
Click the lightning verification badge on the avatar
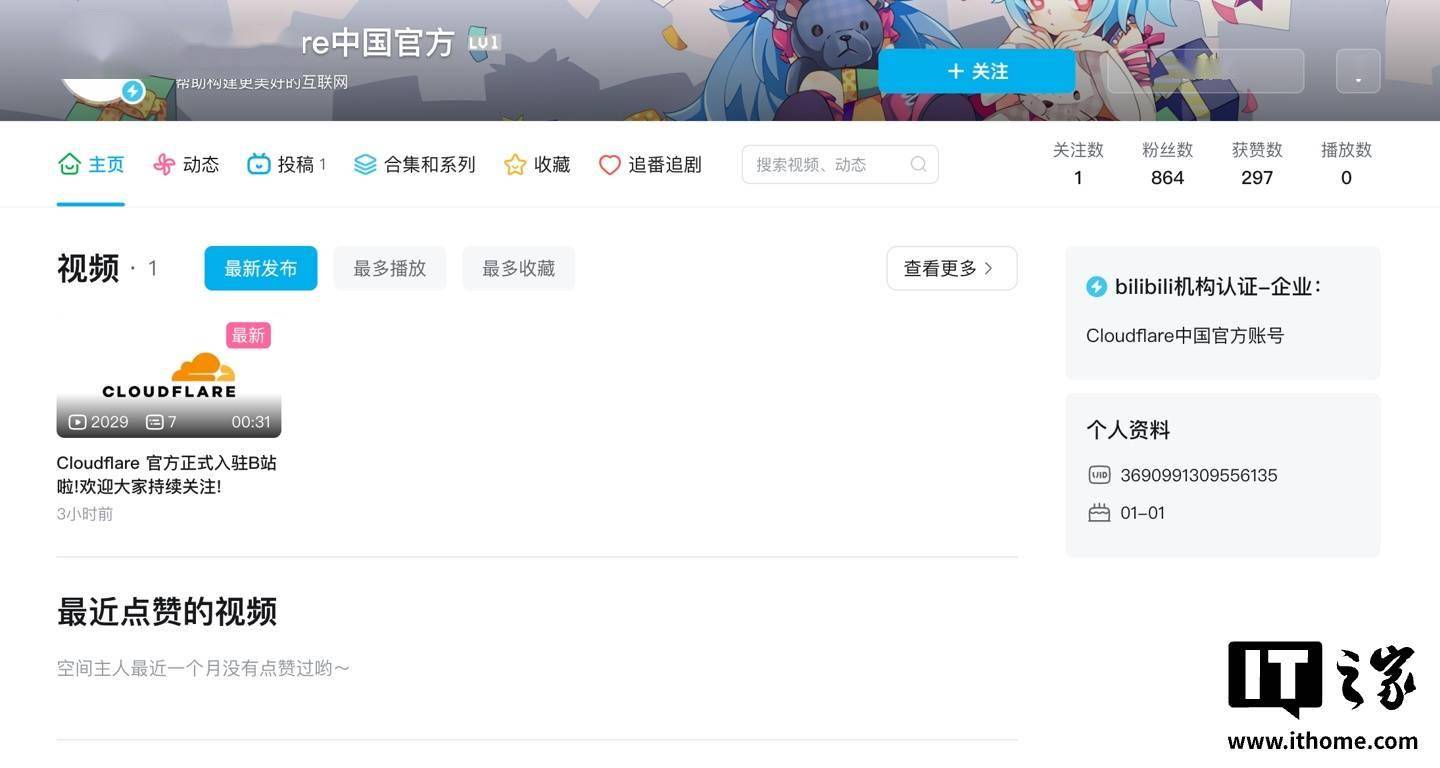tap(133, 92)
